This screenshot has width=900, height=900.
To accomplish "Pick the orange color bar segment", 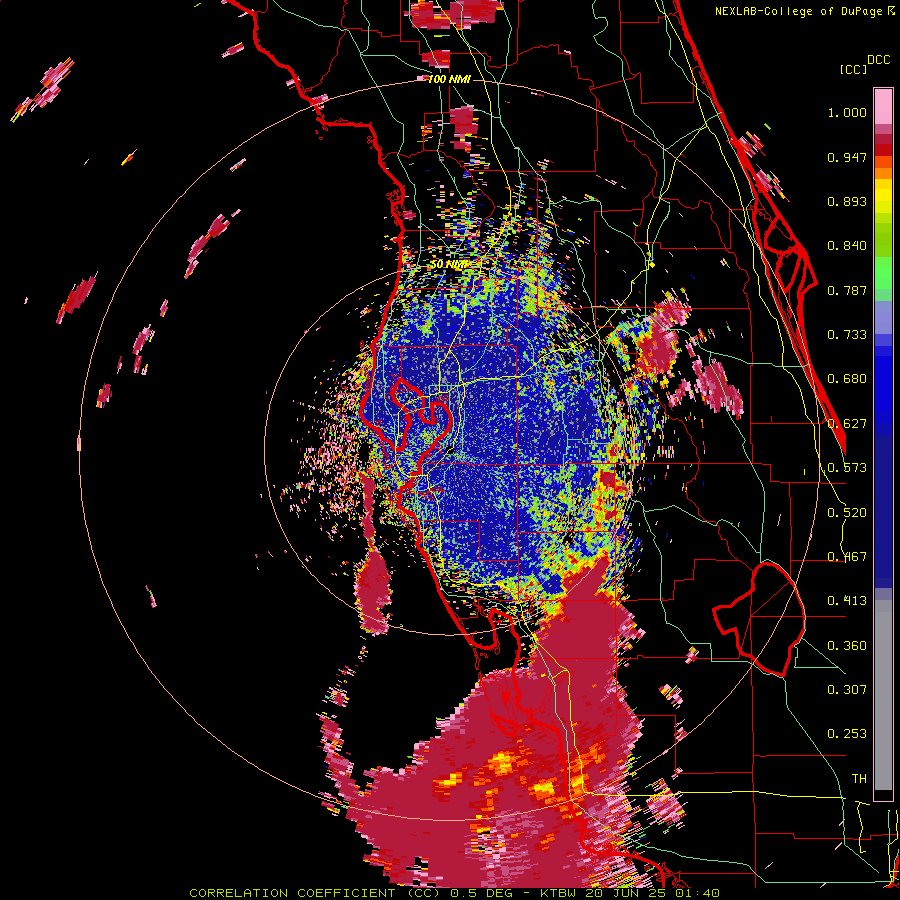I will click(x=883, y=173).
